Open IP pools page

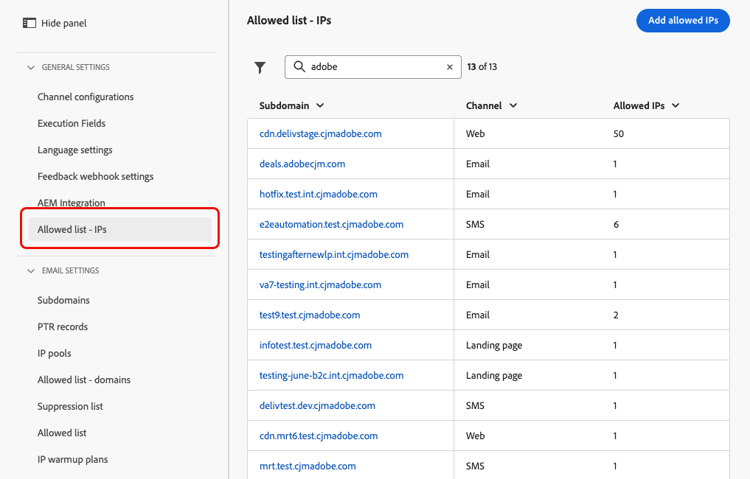pyautogui.click(x=55, y=353)
